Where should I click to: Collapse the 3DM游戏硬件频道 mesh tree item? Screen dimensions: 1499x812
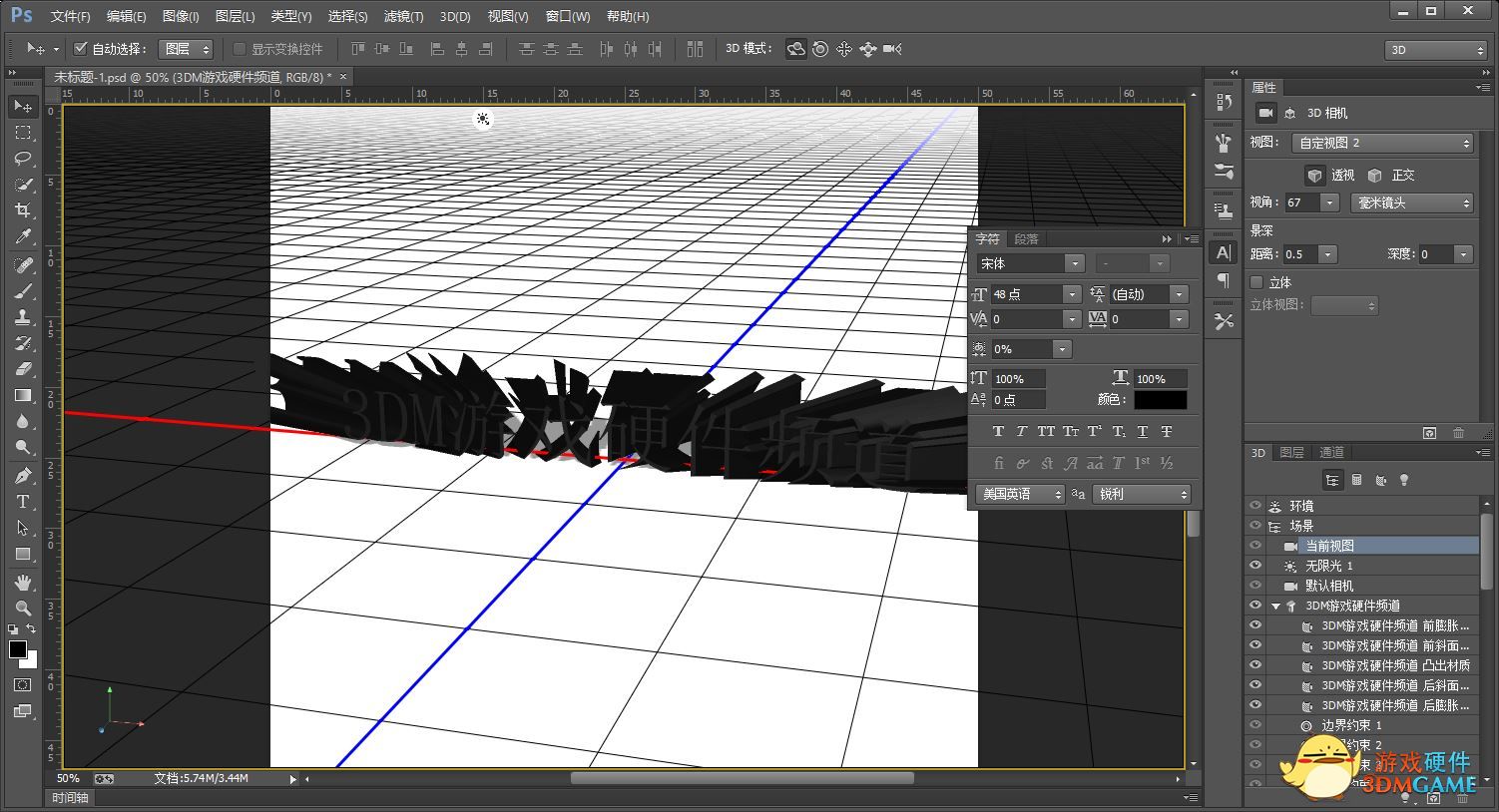click(x=1275, y=606)
